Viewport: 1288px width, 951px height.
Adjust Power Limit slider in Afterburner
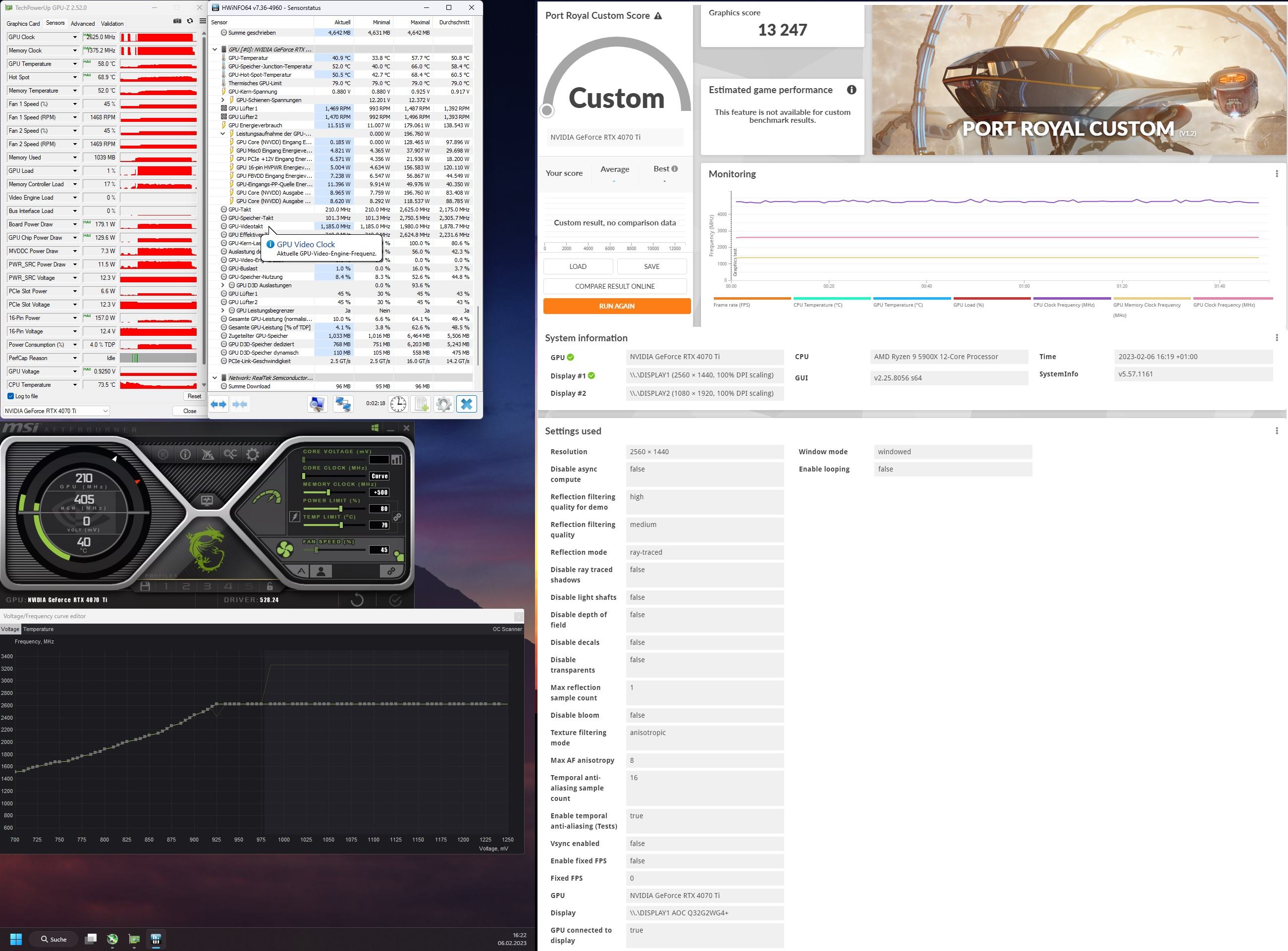click(334, 509)
